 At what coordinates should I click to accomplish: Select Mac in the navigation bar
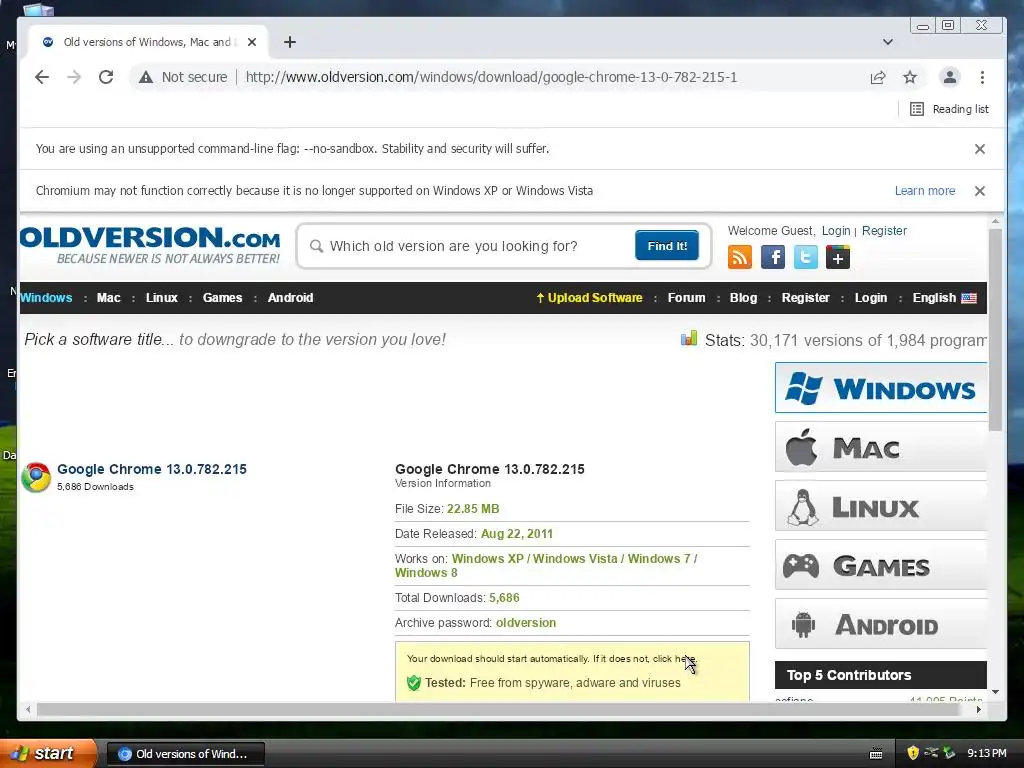click(x=108, y=298)
